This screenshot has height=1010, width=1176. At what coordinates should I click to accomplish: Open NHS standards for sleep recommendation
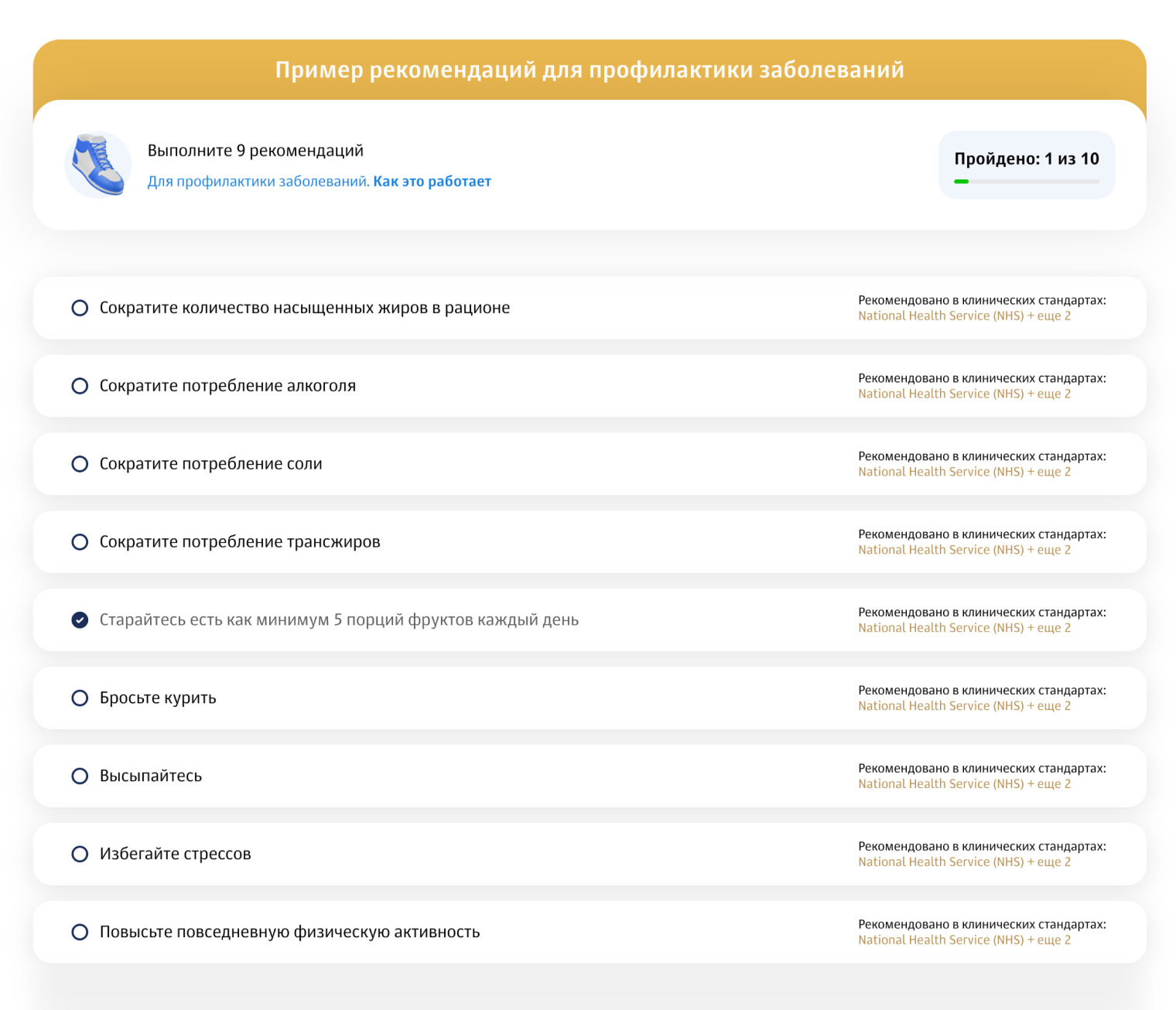pos(965,783)
